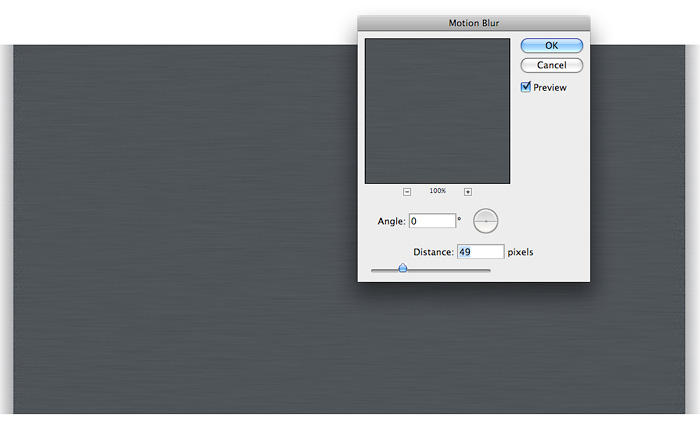
Task: Toggle the Preview checkbox
Action: pos(526,87)
